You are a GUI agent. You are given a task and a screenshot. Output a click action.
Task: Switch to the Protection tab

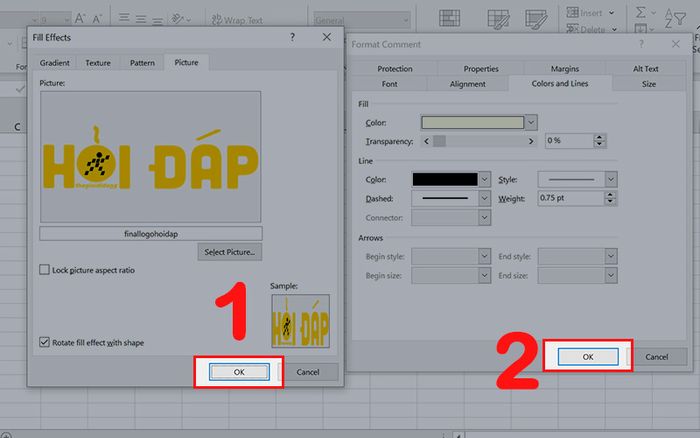tap(395, 69)
